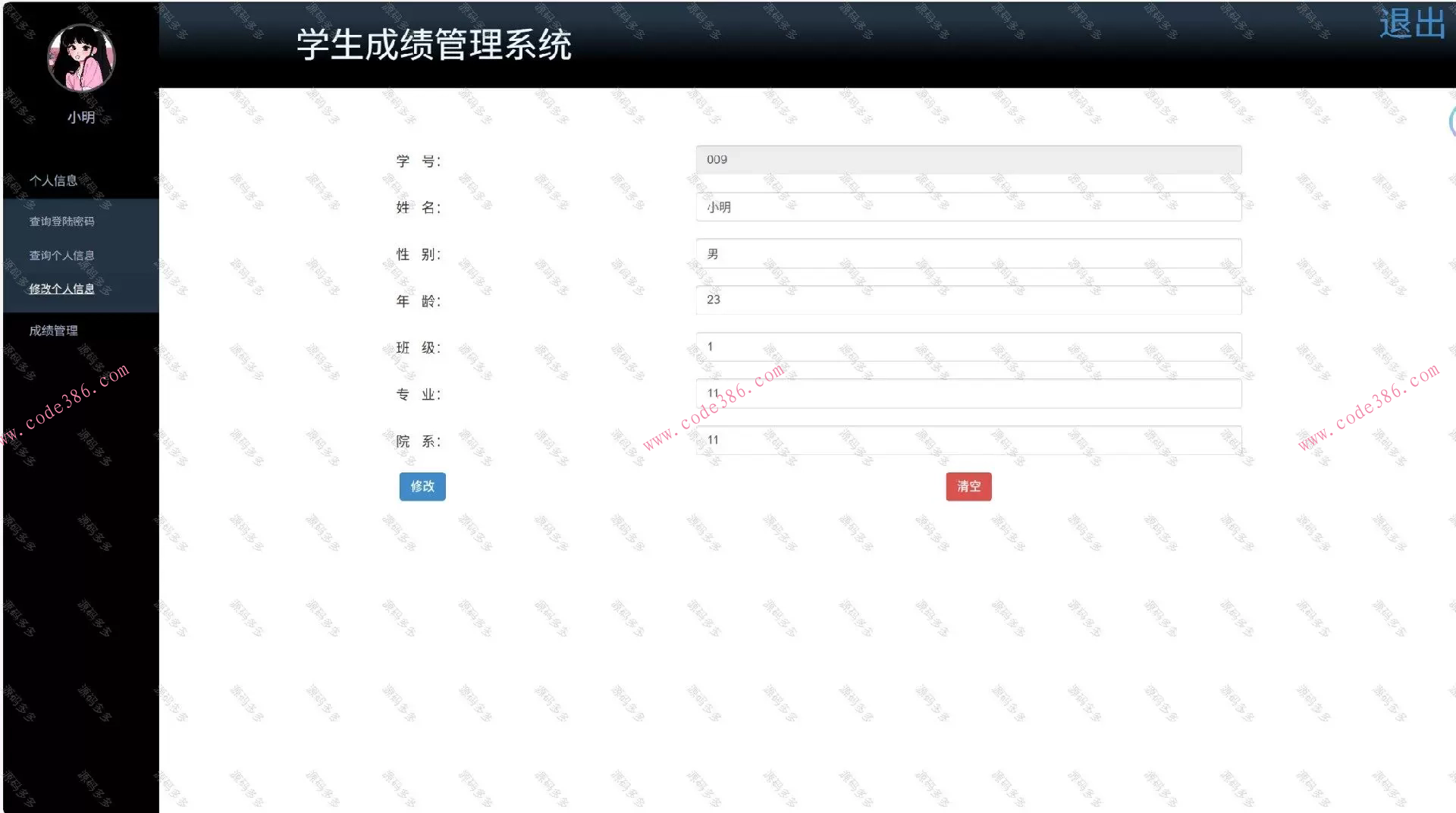Click the 学生成绩管理系统 page title
The height and width of the screenshot is (813, 1456).
click(x=435, y=46)
